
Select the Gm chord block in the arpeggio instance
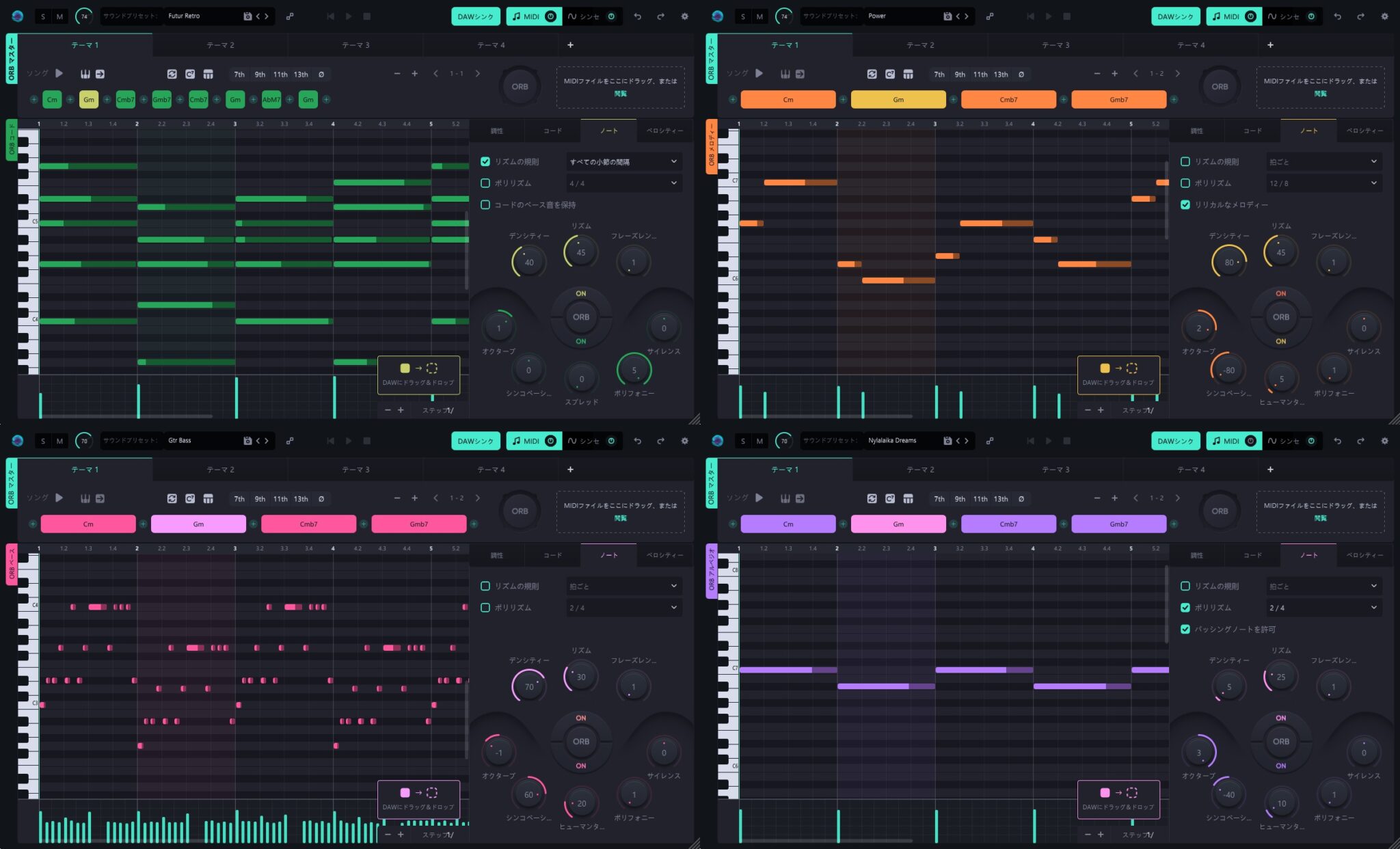[898, 524]
